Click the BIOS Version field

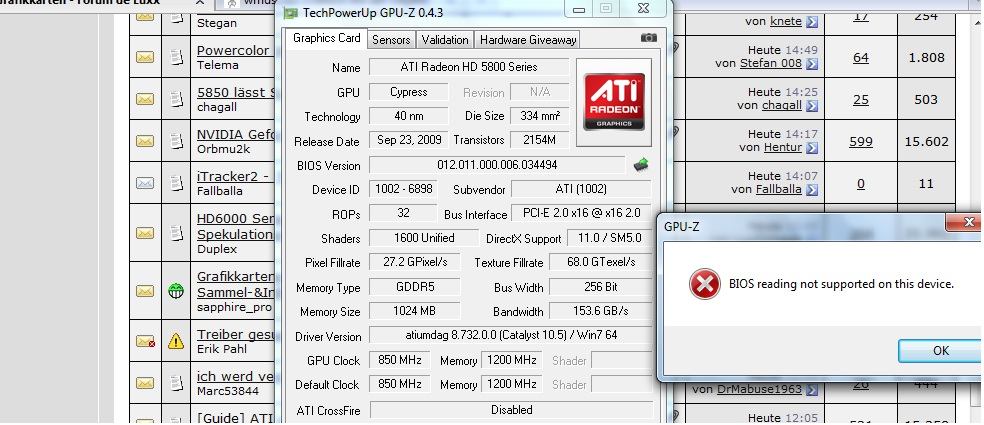point(497,165)
